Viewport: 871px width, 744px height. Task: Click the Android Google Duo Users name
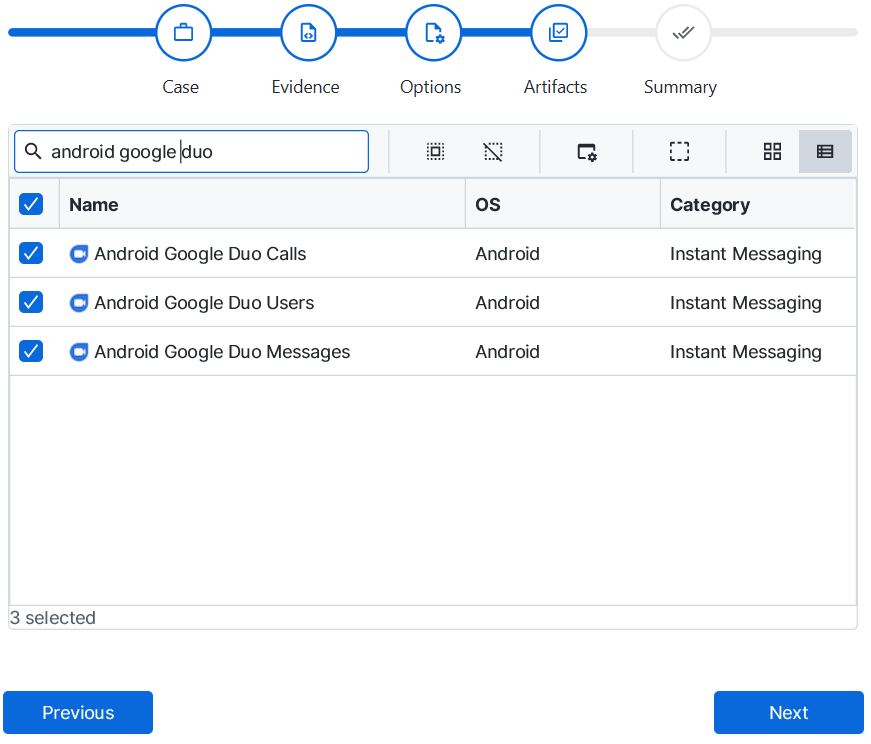[x=204, y=303]
